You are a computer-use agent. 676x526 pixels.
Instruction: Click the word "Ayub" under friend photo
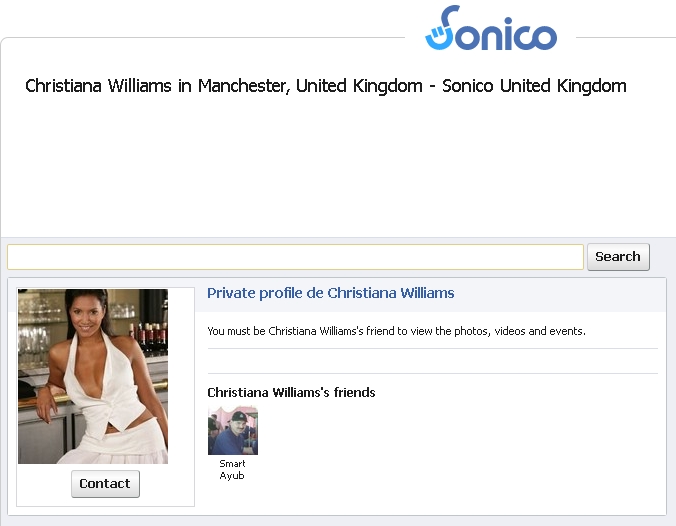click(232, 476)
